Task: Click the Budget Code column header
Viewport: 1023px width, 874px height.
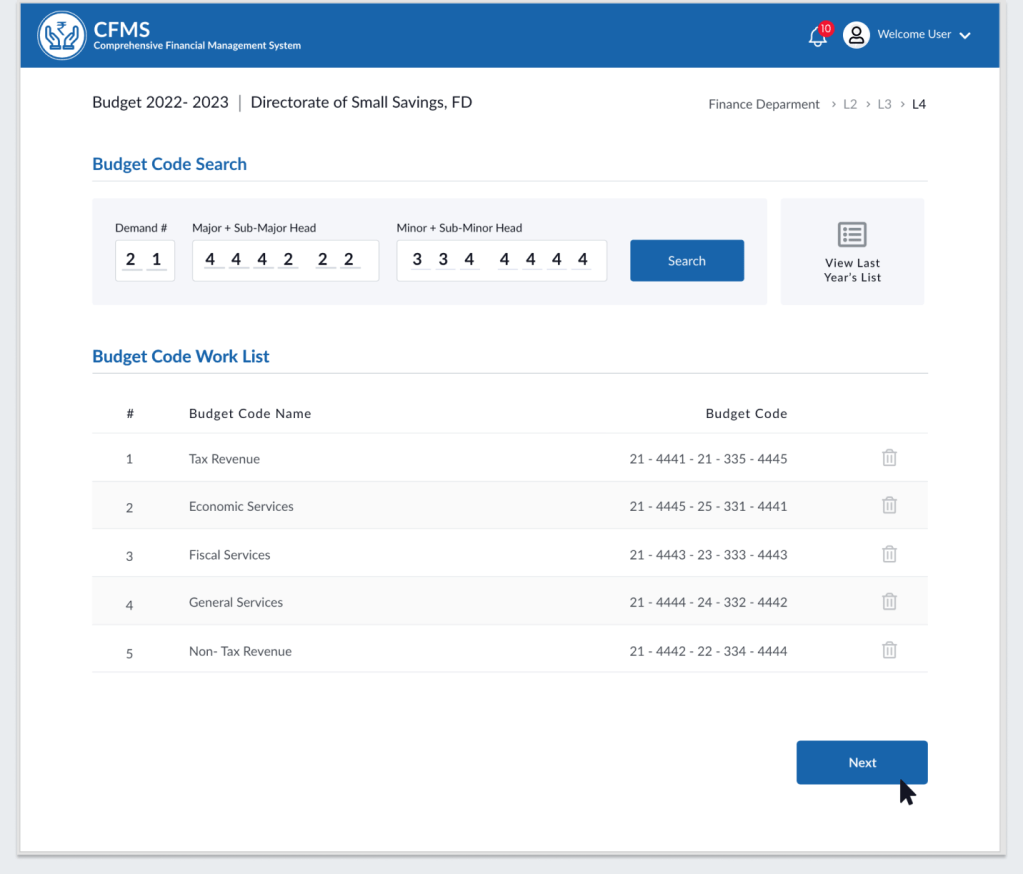Action: (x=746, y=414)
